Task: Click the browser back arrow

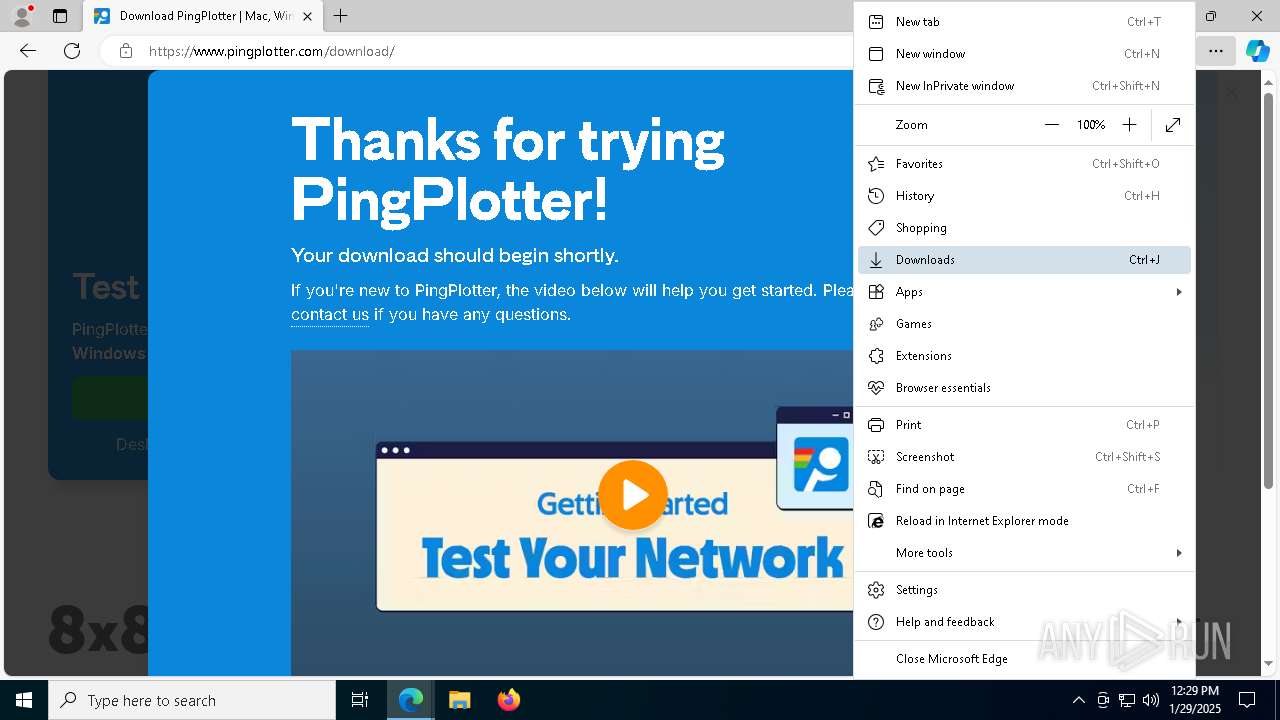Action: pos(28,51)
